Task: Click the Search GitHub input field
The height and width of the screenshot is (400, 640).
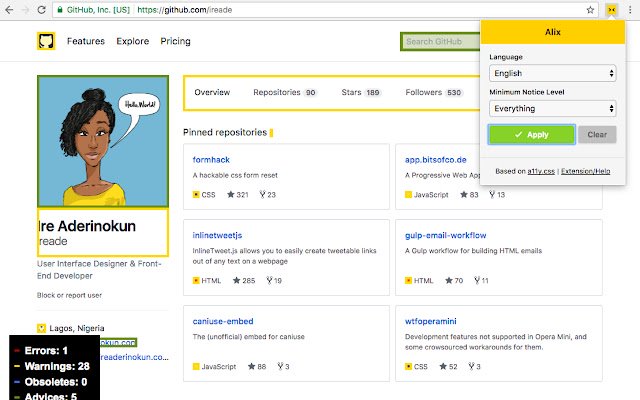Action: tap(440, 42)
